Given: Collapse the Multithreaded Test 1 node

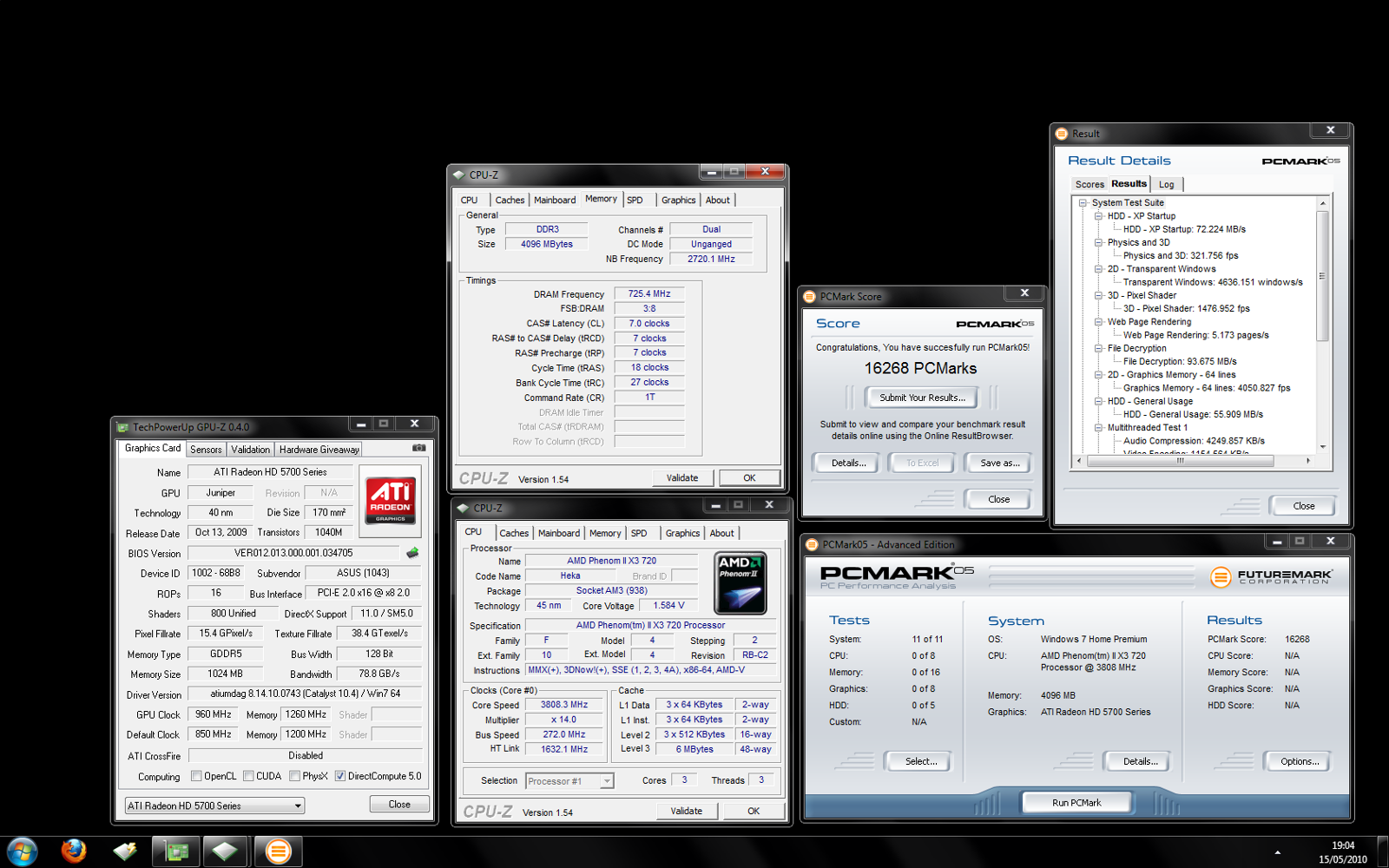Looking at the screenshot, I should click(1098, 428).
